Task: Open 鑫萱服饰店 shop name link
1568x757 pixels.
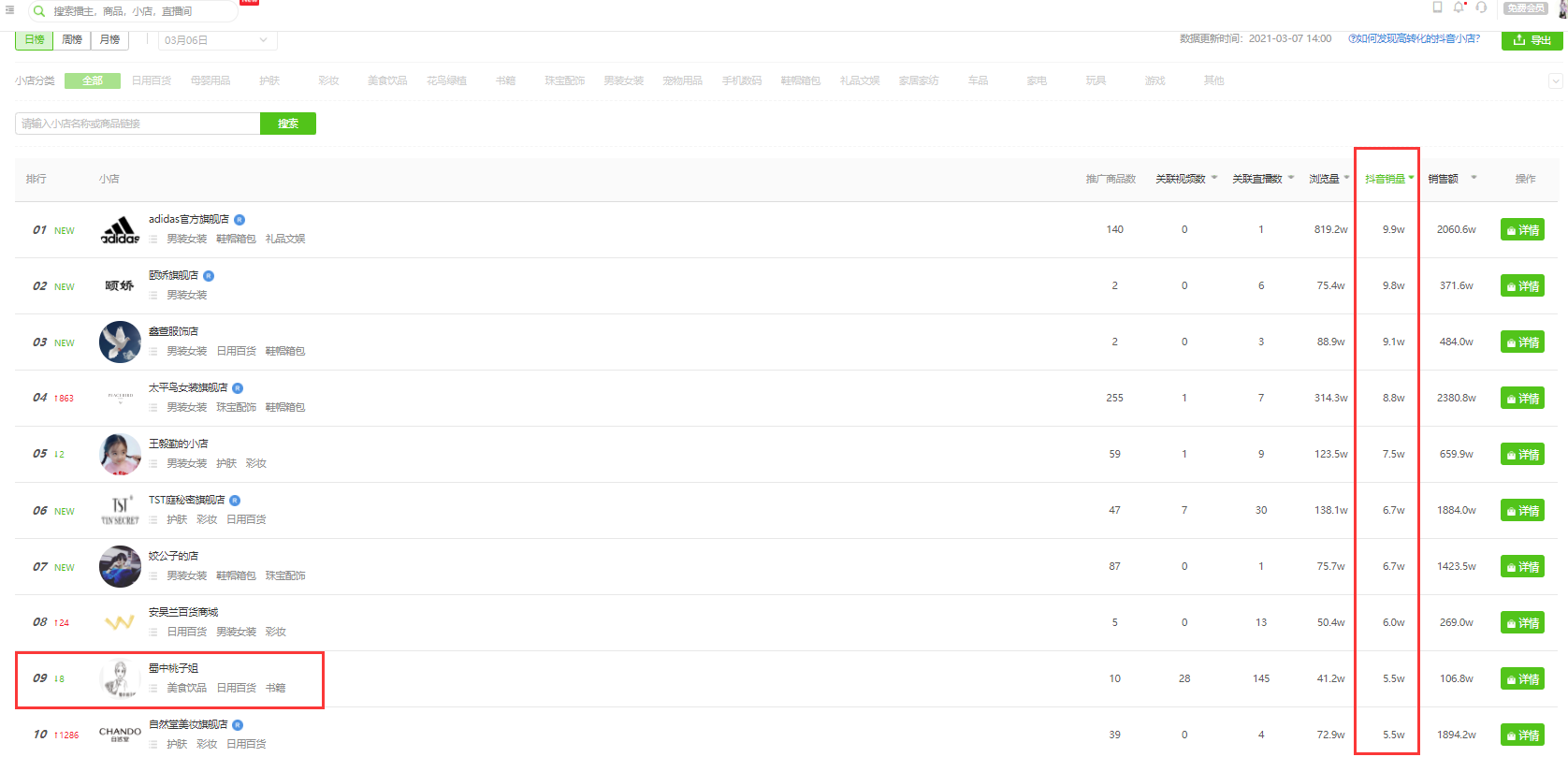Action: (173, 332)
